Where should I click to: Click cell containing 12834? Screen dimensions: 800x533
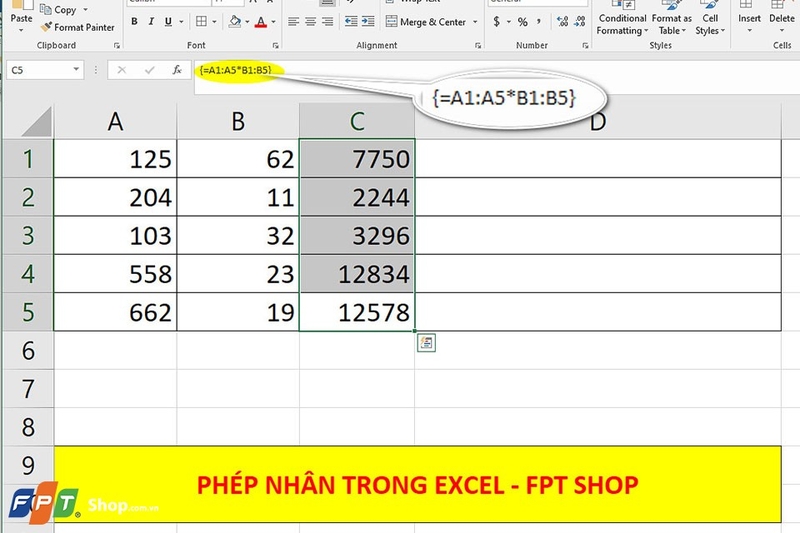(x=357, y=273)
